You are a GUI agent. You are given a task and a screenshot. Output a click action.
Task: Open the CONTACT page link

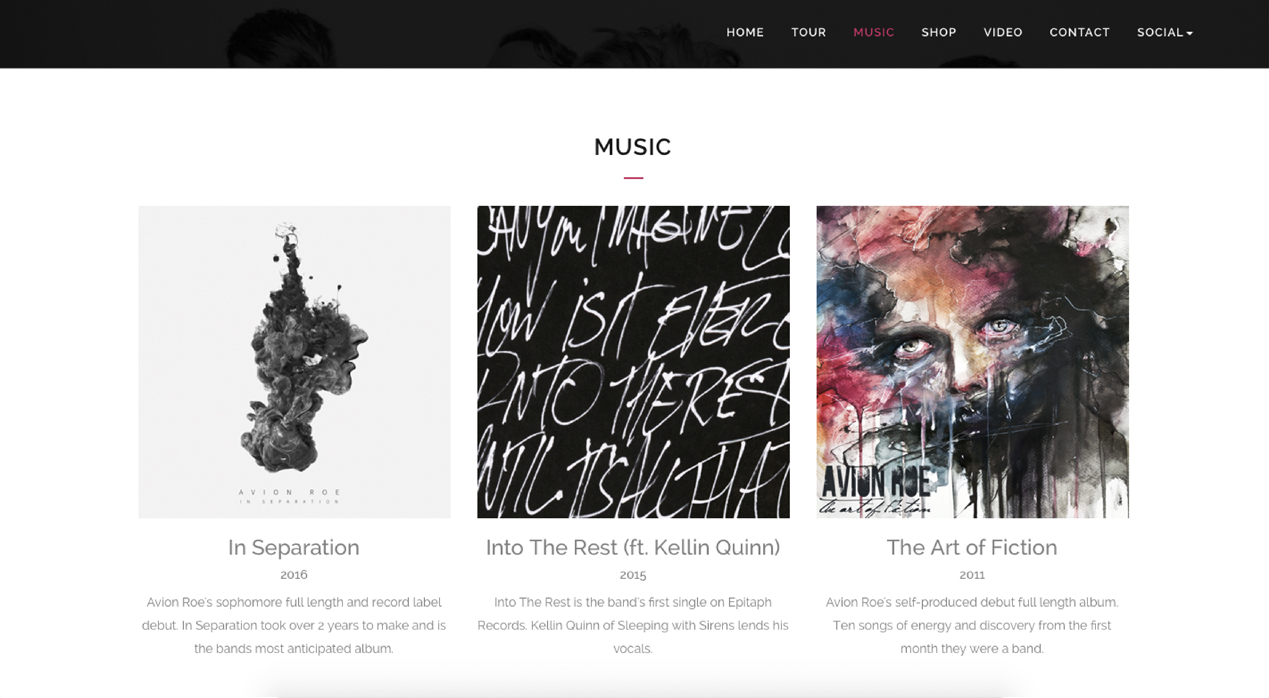[x=1079, y=33]
